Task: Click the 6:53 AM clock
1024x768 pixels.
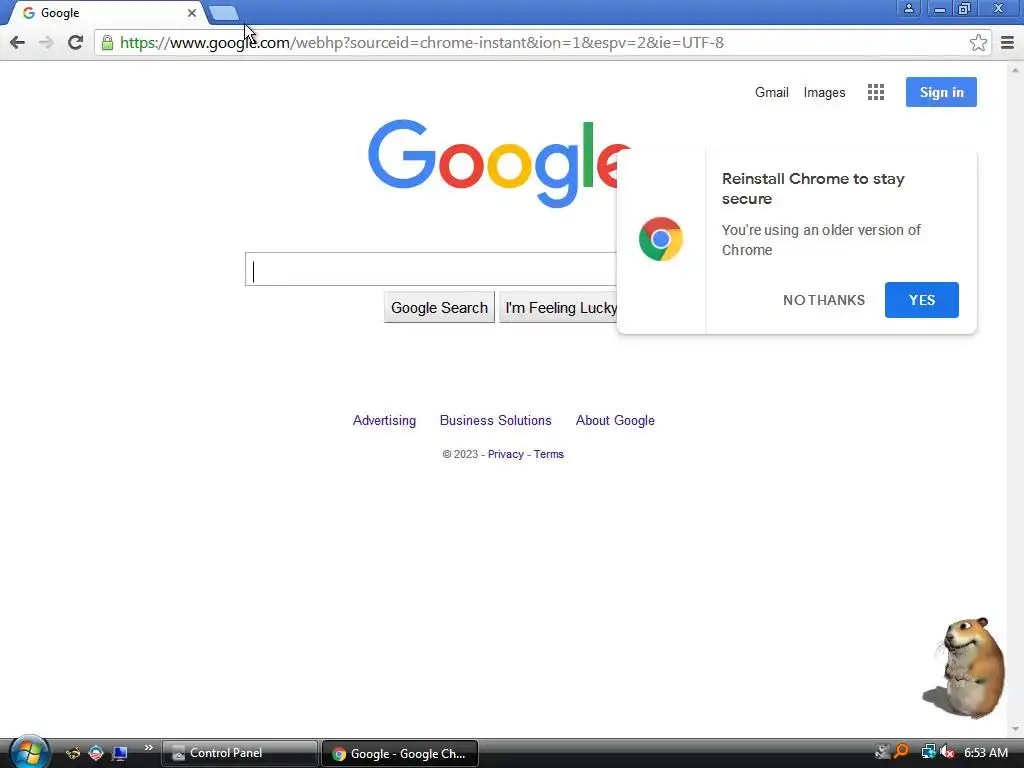Action: (985, 753)
